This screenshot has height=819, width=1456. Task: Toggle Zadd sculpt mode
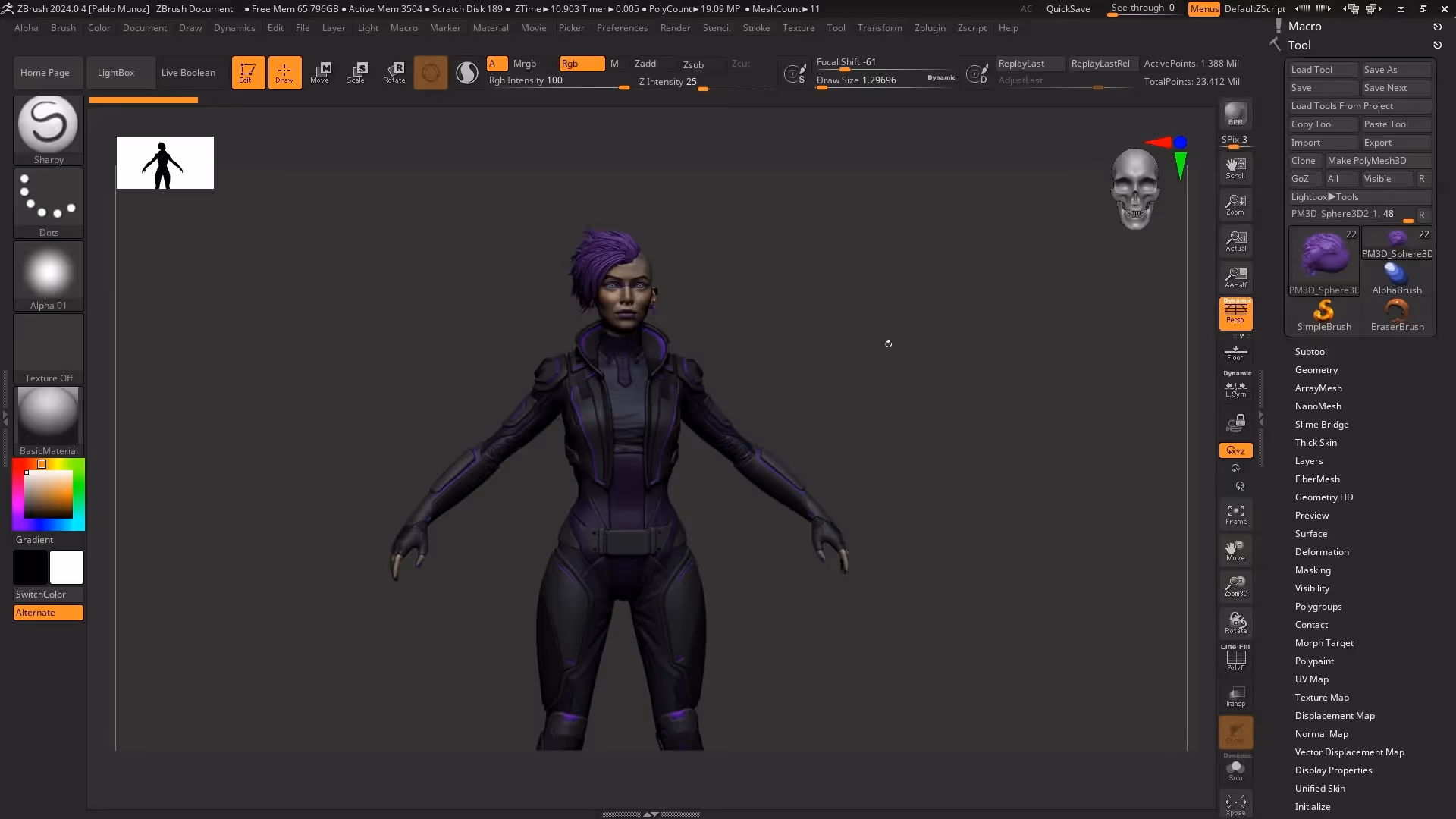(645, 64)
